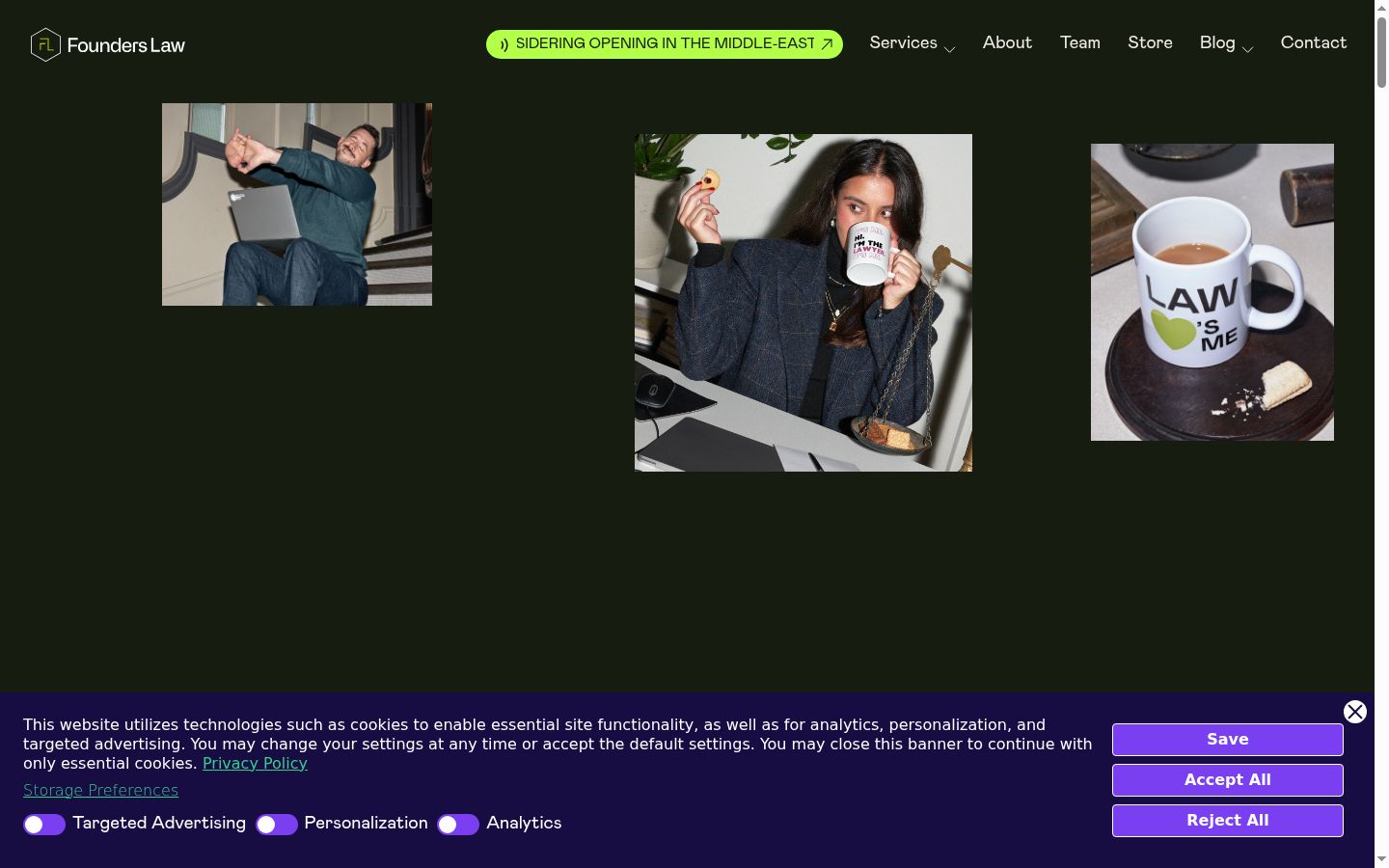Open the Law's Me mug photo
This screenshot has width=1389, height=868.
[x=1212, y=292]
